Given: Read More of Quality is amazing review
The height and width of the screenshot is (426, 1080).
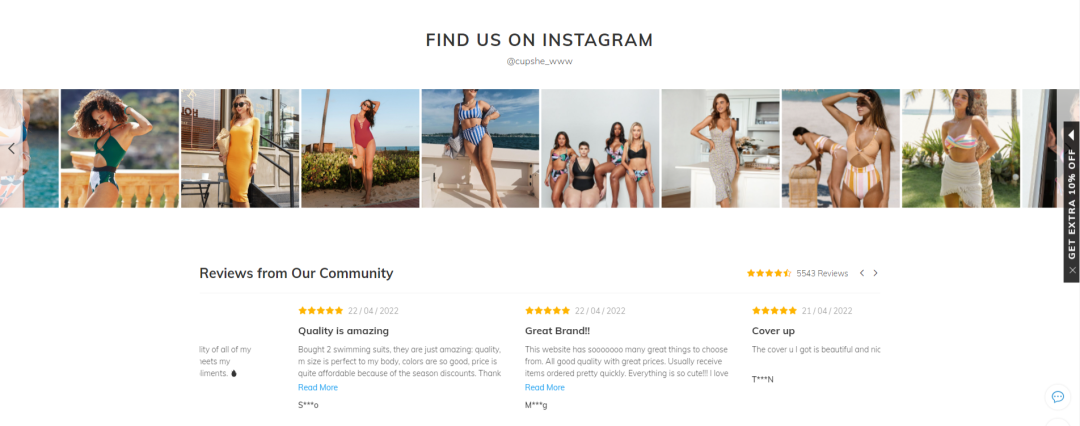Looking at the screenshot, I should coord(318,387).
